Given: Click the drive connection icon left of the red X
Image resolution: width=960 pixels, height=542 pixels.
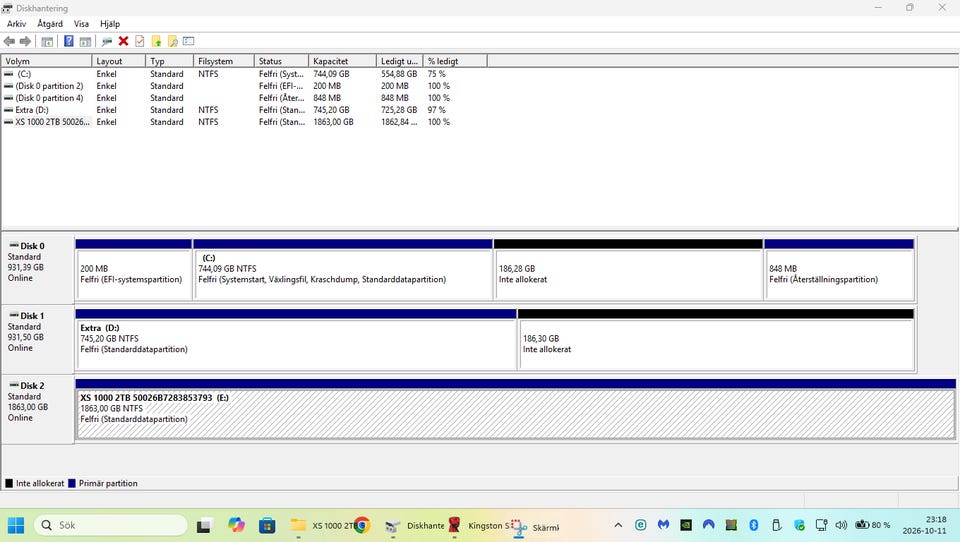Looking at the screenshot, I should [107, 41].
